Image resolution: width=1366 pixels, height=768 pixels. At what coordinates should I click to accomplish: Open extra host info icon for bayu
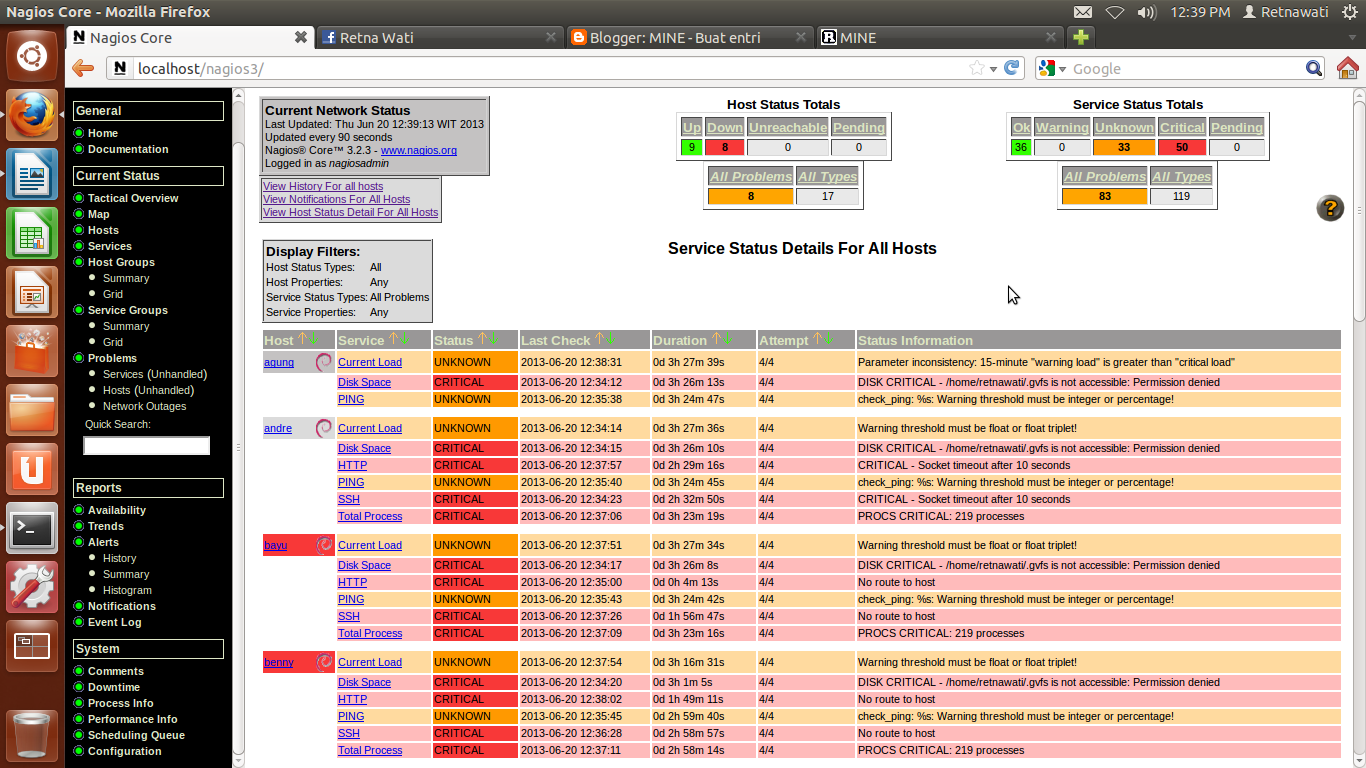pyautogui.click(x=324, y=545)
